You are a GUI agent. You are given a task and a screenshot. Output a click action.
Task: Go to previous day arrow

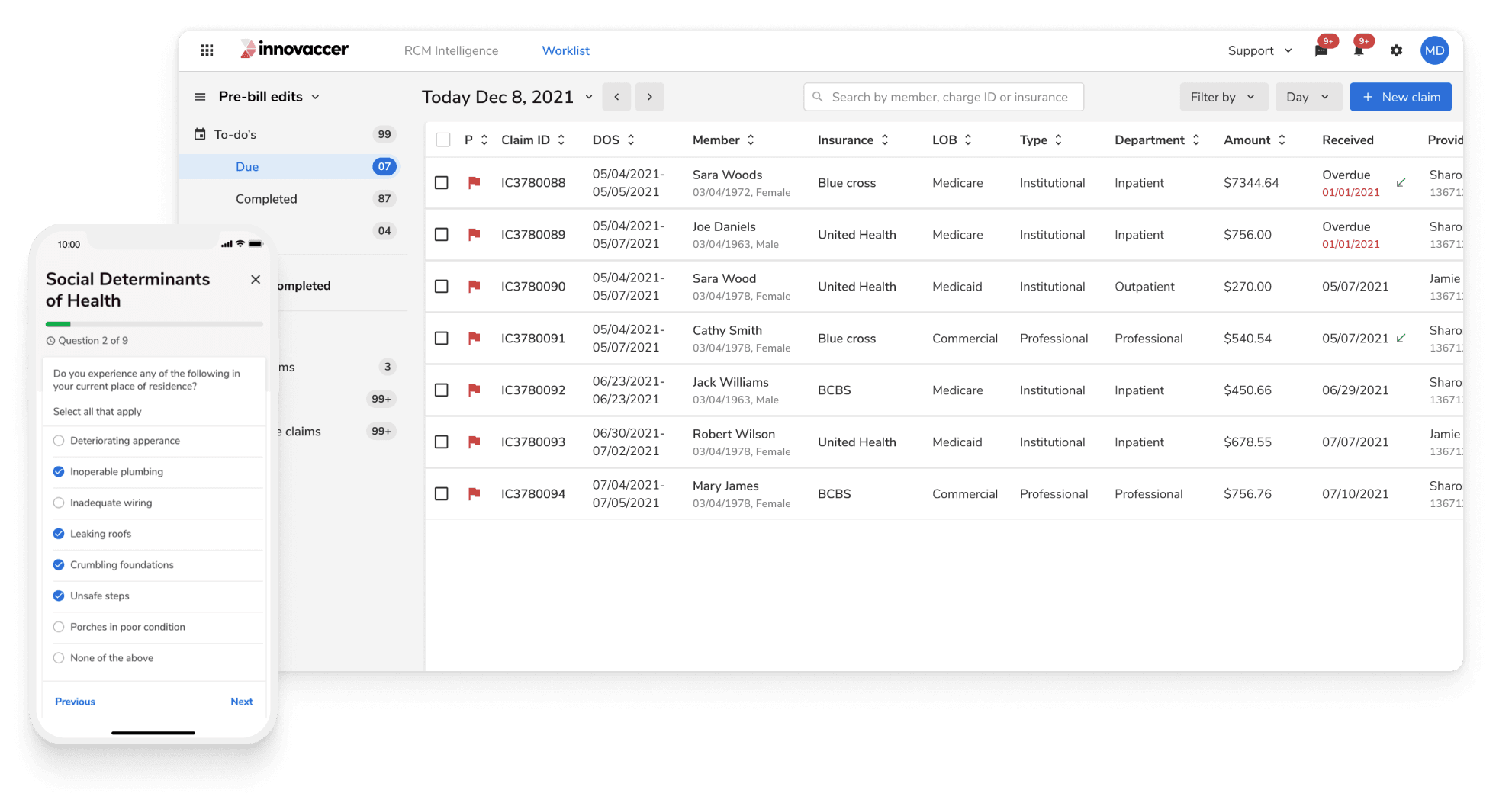tap(616, 97)
